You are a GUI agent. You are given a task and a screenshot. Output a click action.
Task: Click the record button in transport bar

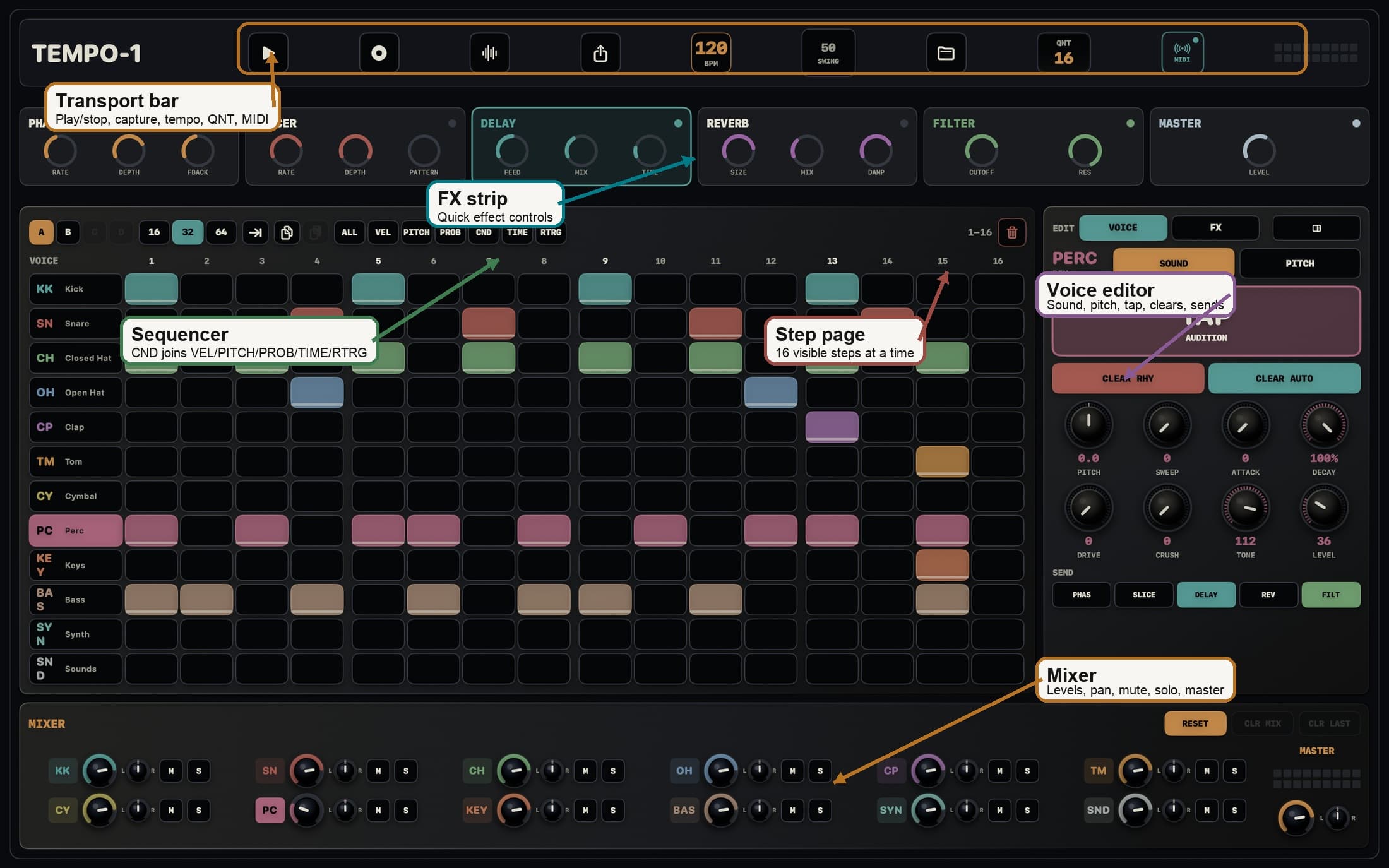(379, 53)
